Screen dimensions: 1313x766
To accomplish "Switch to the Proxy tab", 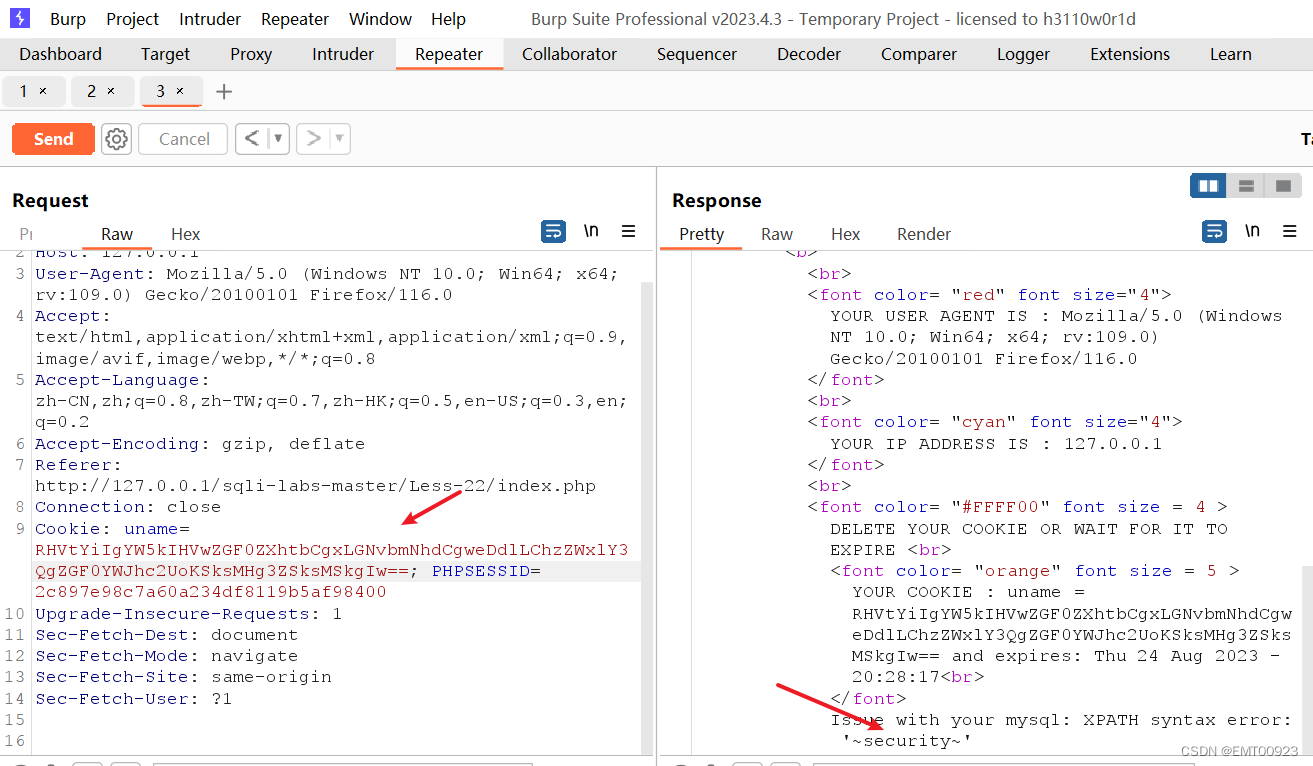I will (251, 54).
